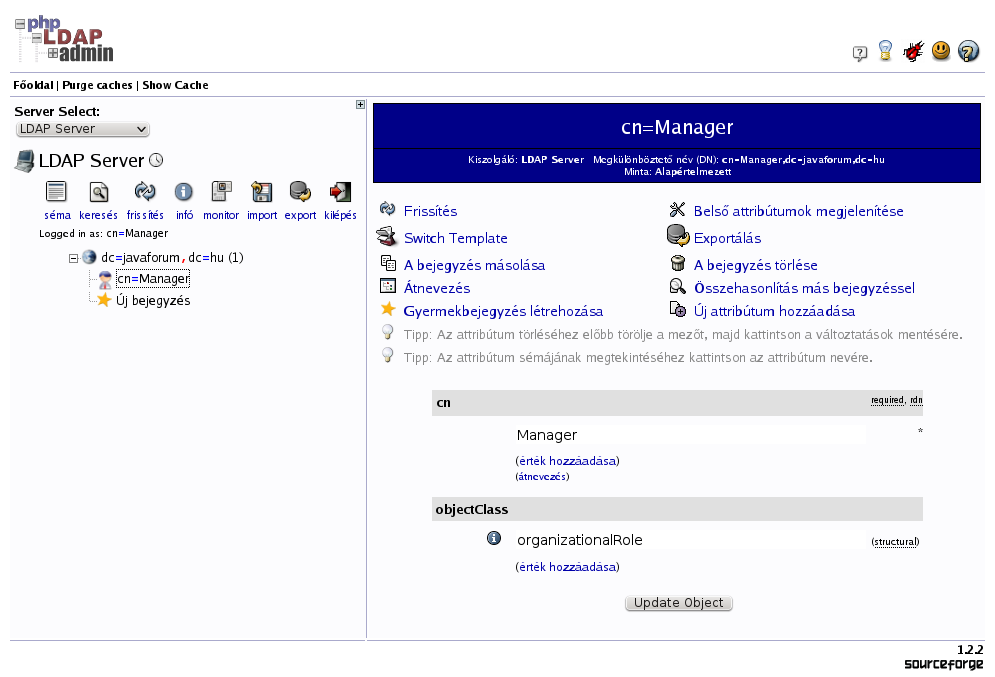Open the help question mark icon
This screenshot has width=995, height=677.
(968, 51)
